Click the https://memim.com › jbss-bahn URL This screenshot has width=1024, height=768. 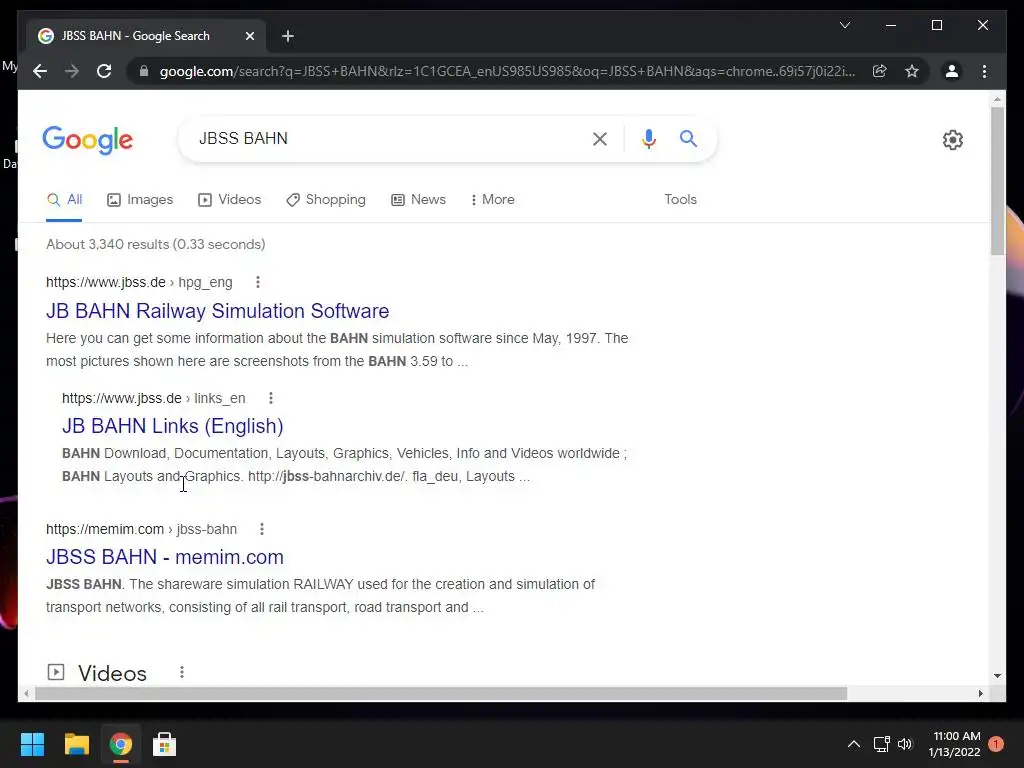point(141,529)
